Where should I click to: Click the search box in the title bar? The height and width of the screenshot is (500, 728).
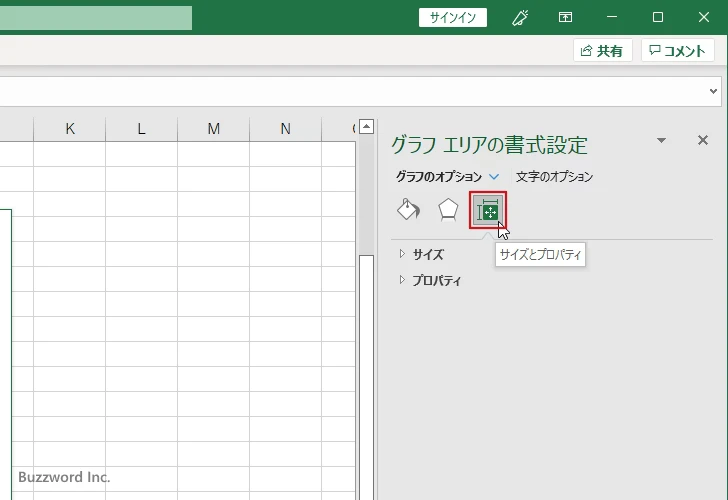[96, 18]
